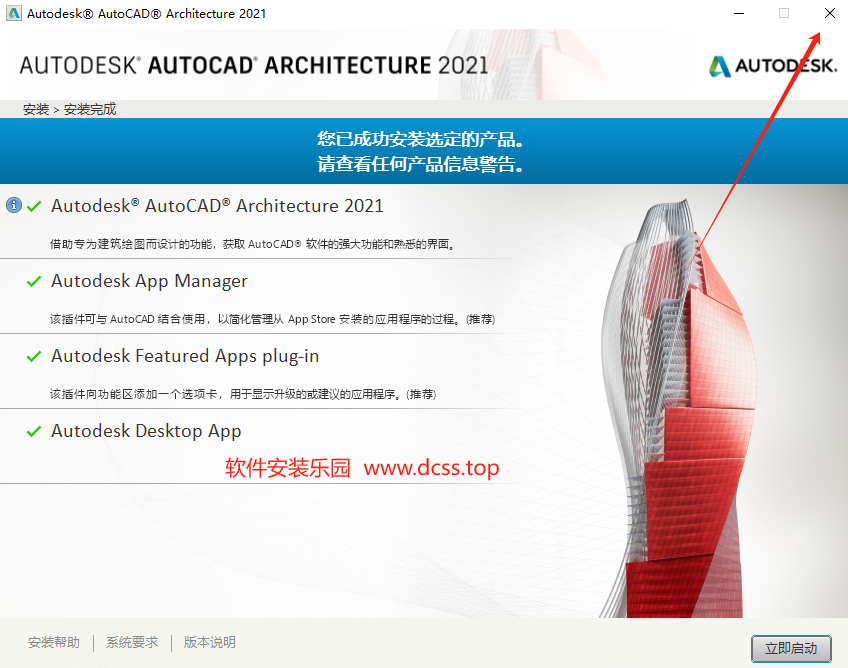Image resolution: width=848 pixels, height=668 pixels.
Task: Click the green checkmark next to AutoCAD Architecture 2021
Action: pos(34,206)
